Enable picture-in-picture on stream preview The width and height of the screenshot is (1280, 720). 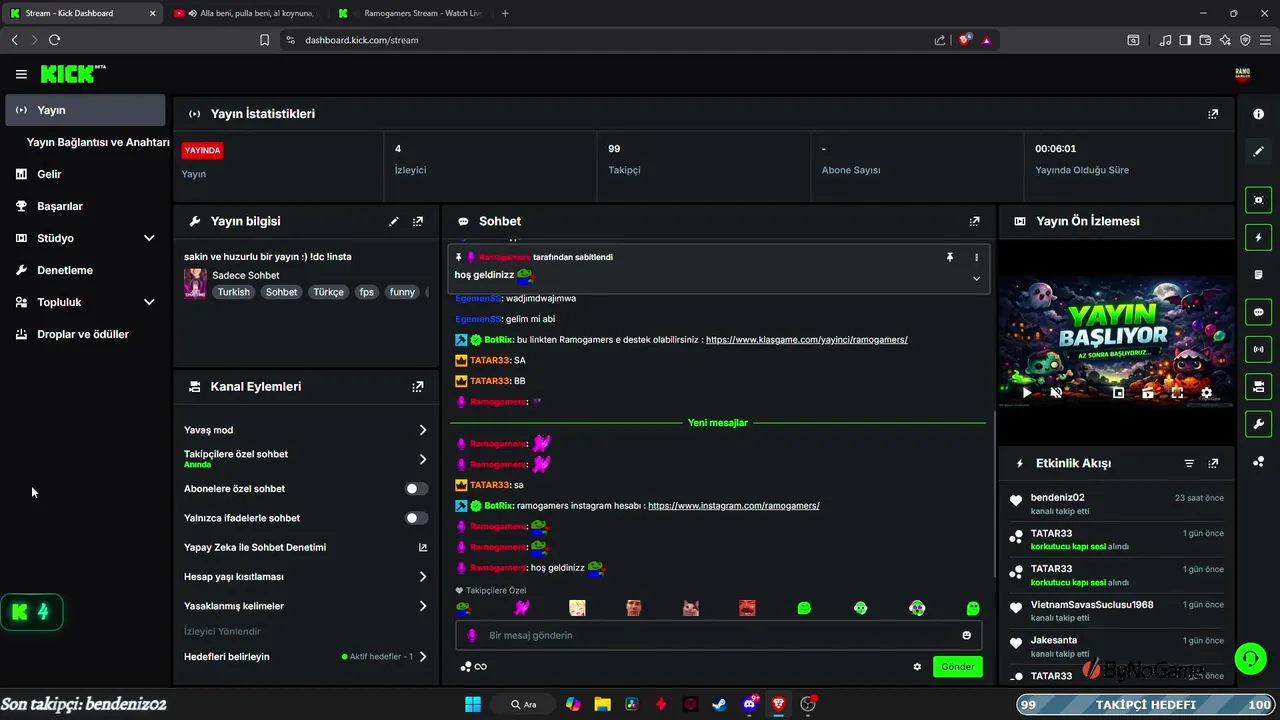pos(1118,393)
